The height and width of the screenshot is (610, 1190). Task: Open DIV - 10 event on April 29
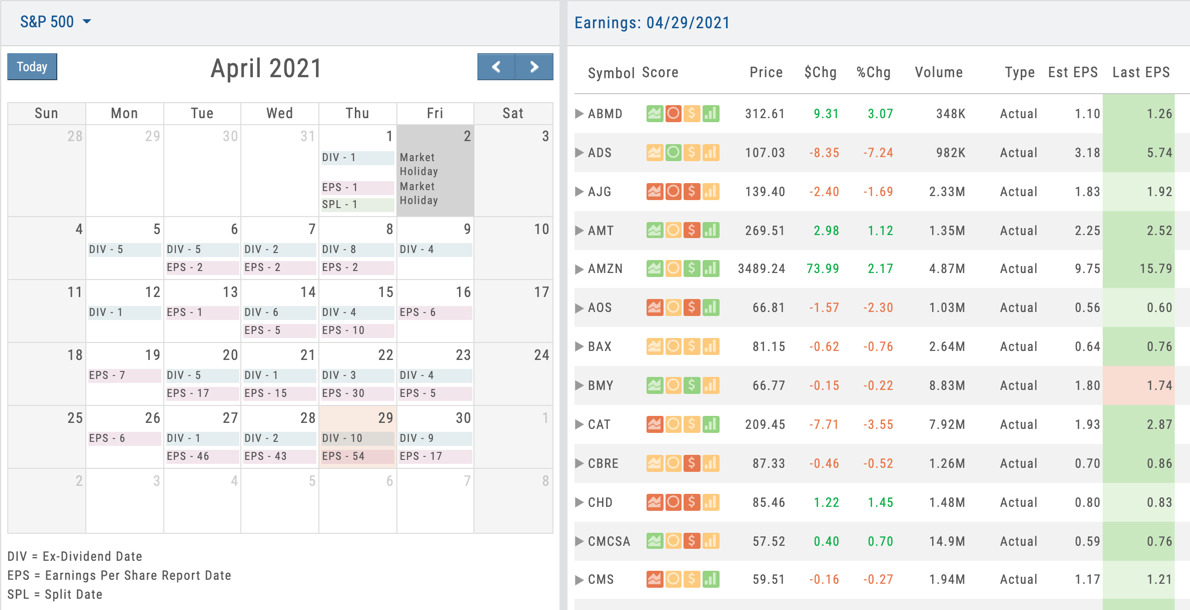pyautogui.click(x=357, y=439)
